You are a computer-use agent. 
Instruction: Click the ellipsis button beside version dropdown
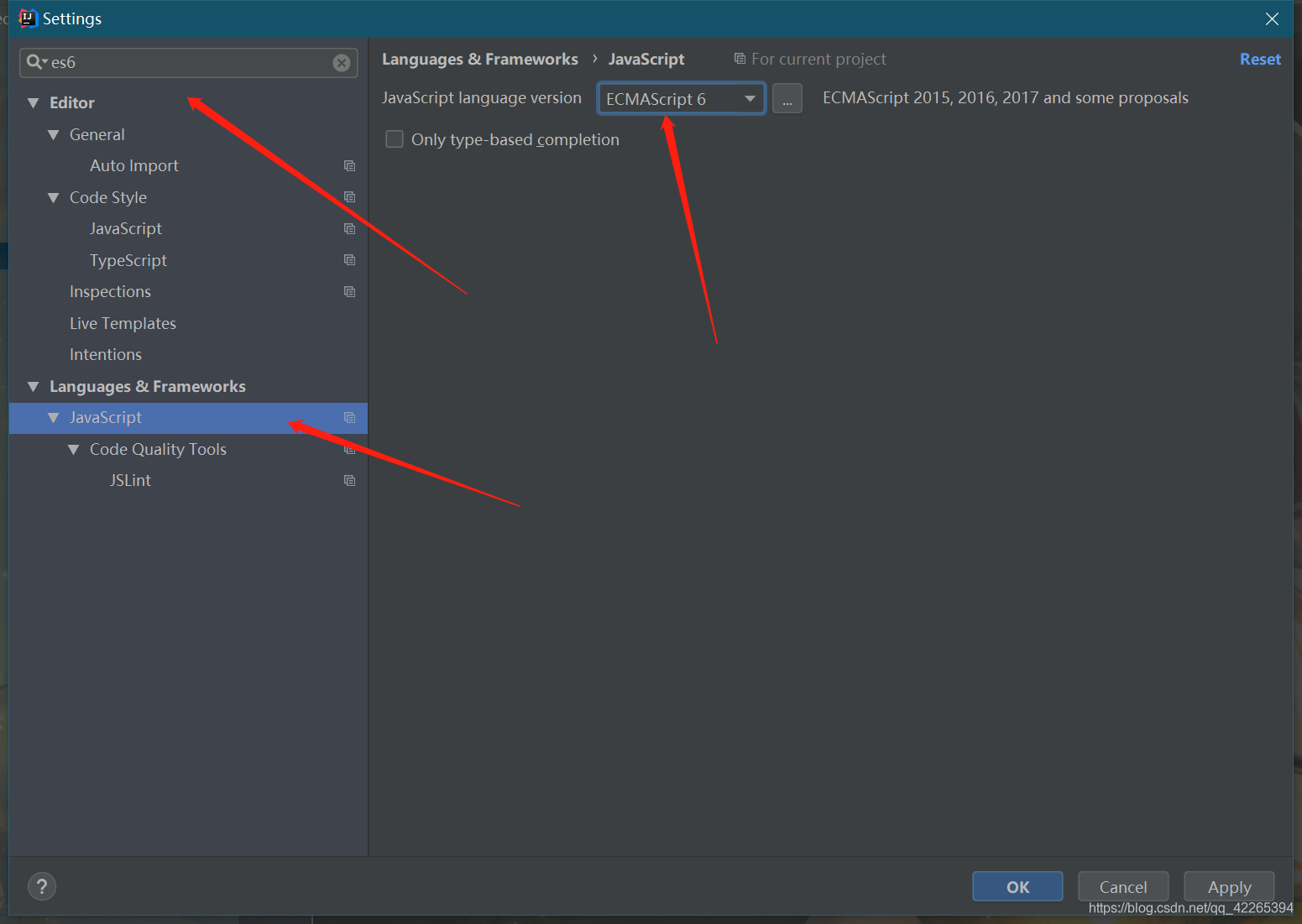tap(787, 98)
